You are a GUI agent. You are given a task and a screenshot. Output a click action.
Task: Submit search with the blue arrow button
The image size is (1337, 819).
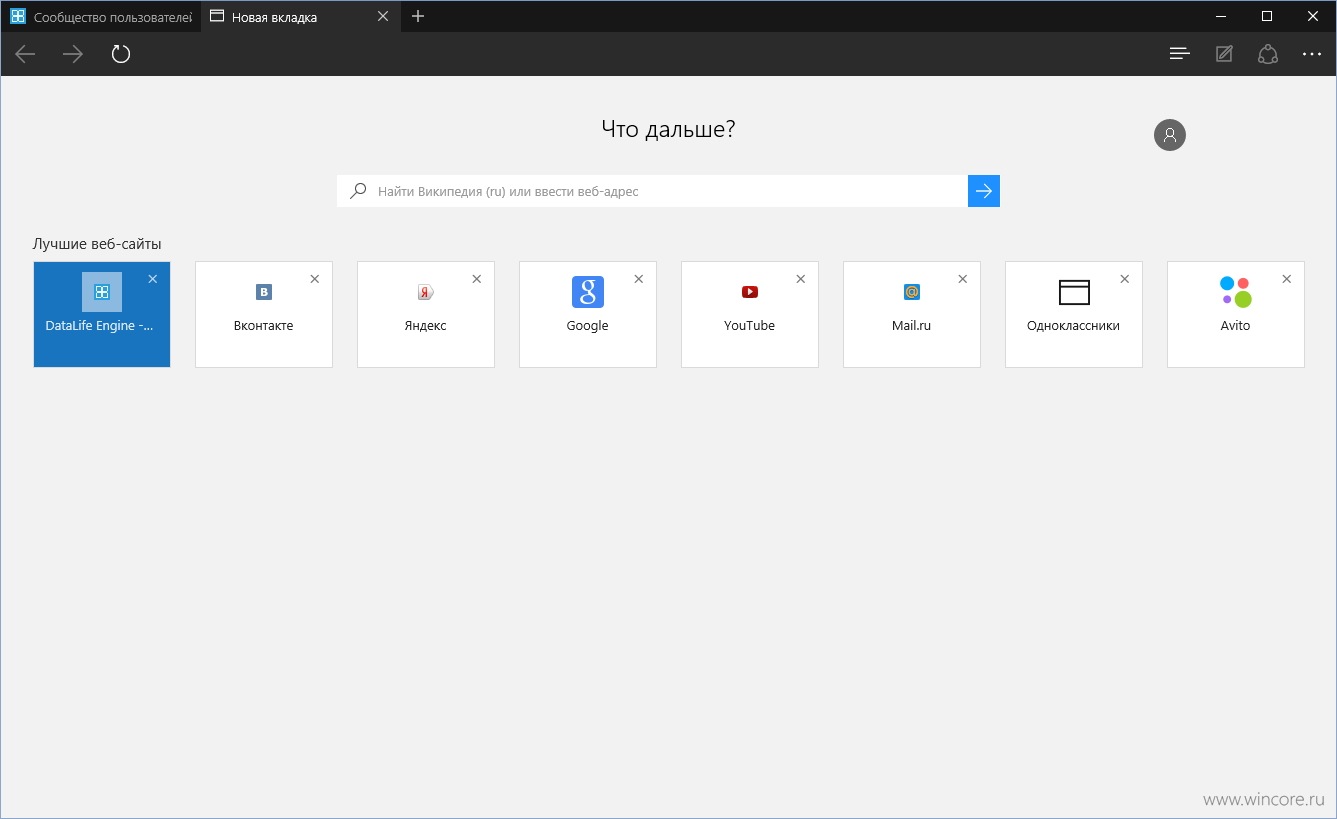(x=984, y=191)
